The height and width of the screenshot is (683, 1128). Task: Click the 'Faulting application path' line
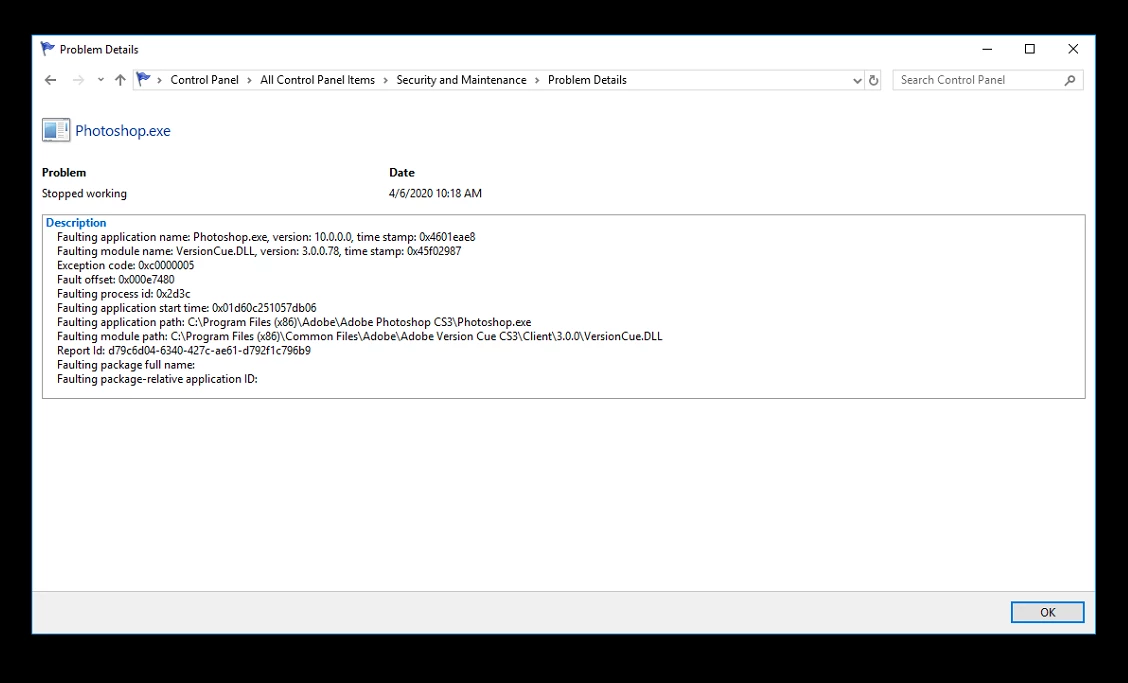coord(294,322)
